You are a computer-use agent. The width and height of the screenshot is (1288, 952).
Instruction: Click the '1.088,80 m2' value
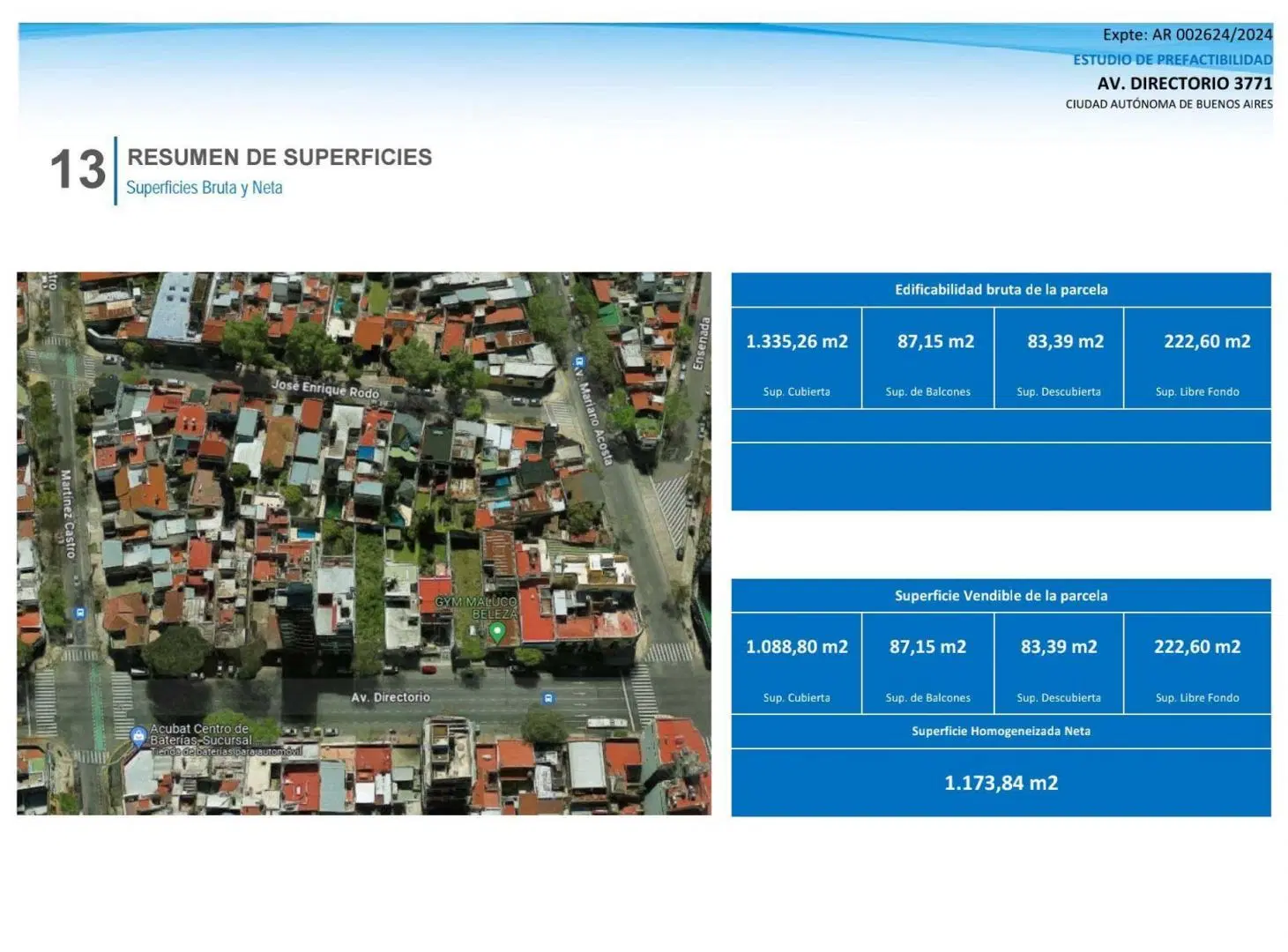click(x=797, y=647)
